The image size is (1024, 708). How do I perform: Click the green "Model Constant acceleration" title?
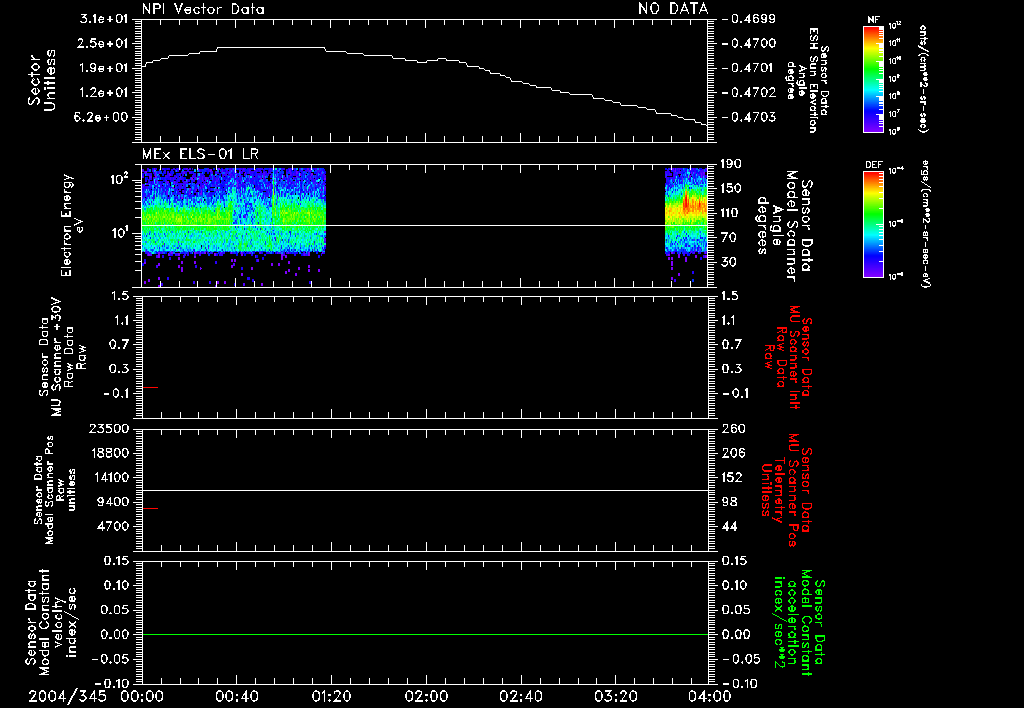[x=799, y=623]
